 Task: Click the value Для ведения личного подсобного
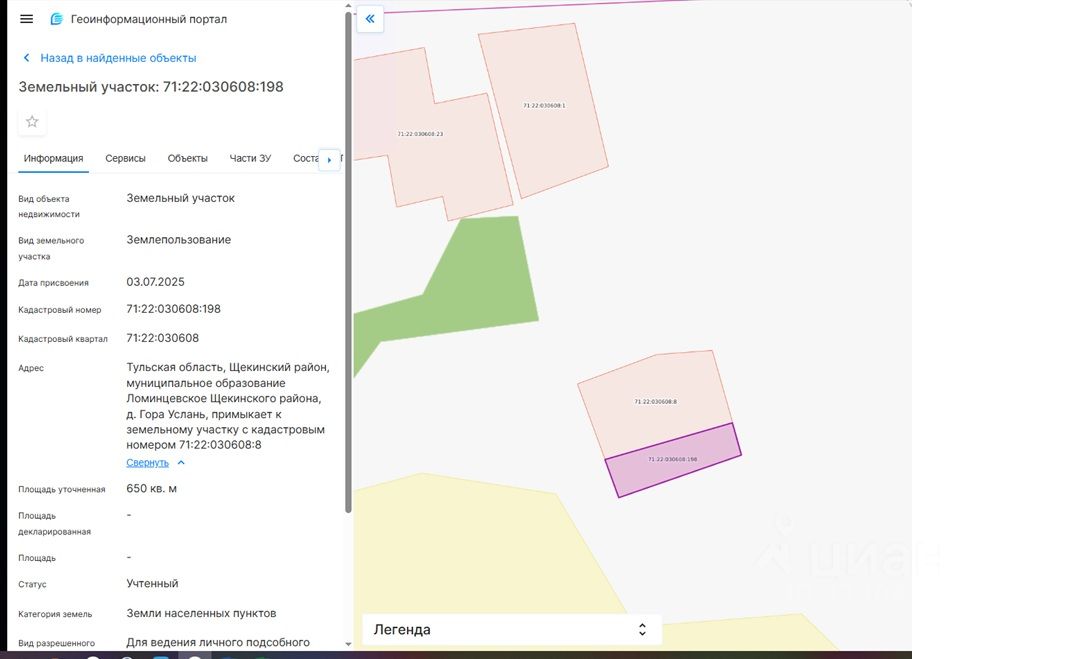pyautogui.click(x=218, y=643)
